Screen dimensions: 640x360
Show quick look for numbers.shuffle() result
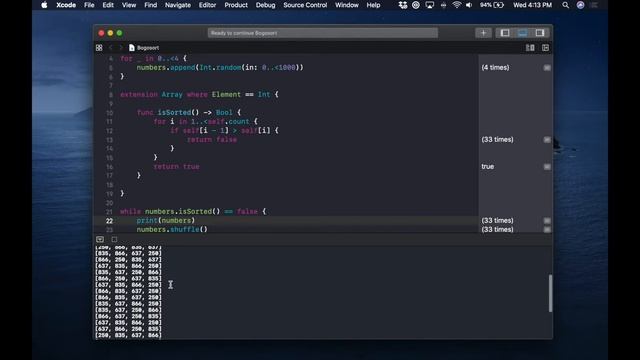547,229
